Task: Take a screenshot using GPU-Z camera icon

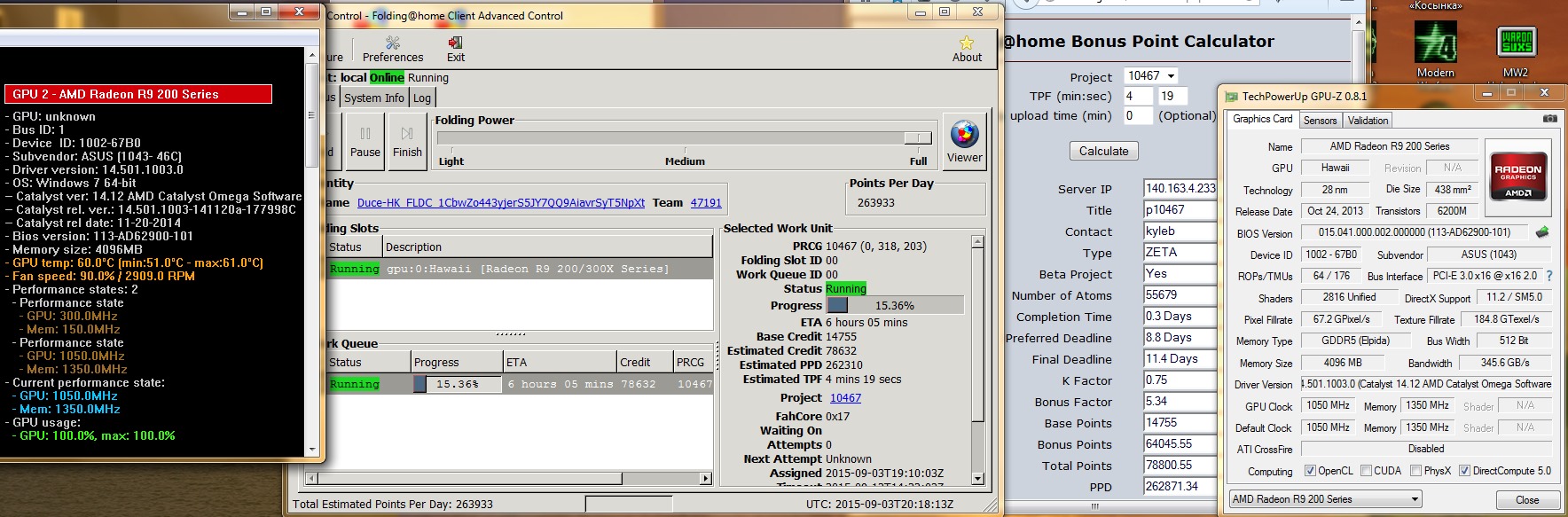Action: (1549, 119)
